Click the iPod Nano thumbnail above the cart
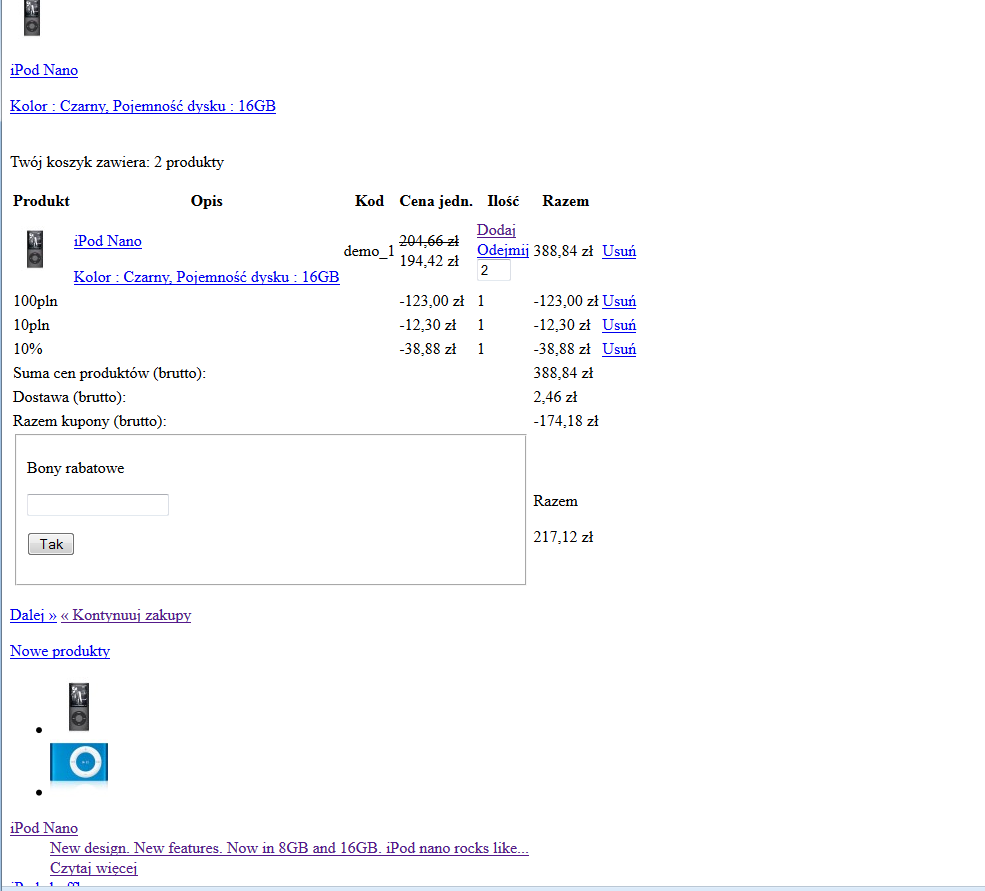This screenshot has width=985, height=891. 32,18
